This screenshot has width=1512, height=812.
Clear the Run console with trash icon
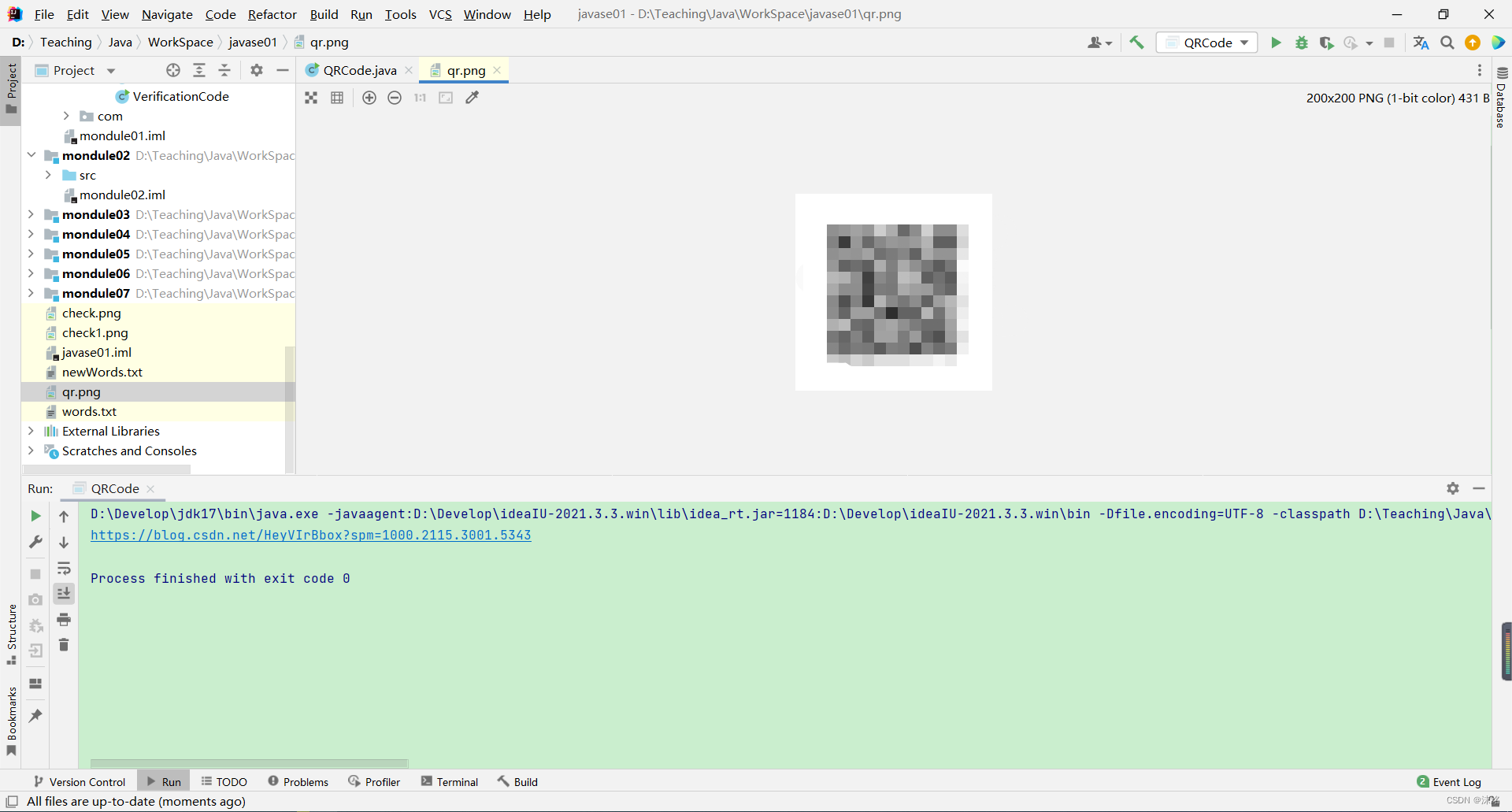tap(64, 644)
